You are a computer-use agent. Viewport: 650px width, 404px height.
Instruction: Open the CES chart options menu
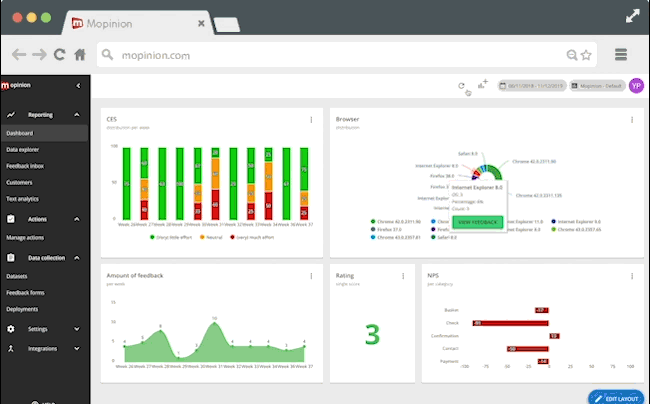pos(311,121)
